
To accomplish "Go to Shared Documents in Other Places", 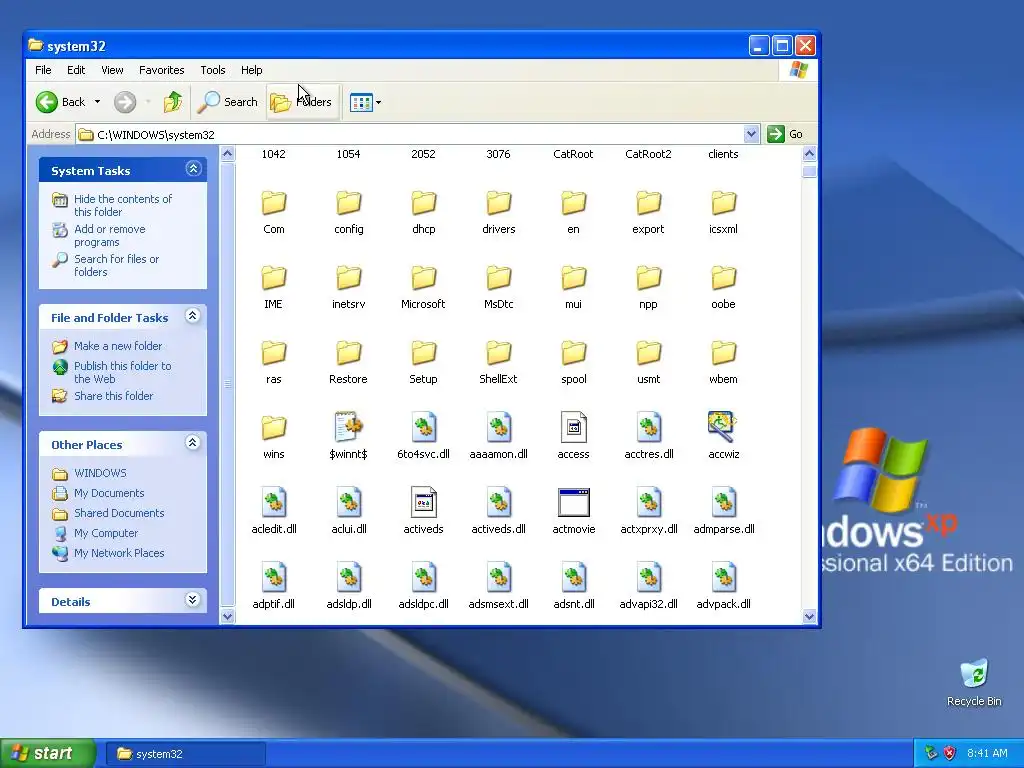I will (x=119, y=513).
